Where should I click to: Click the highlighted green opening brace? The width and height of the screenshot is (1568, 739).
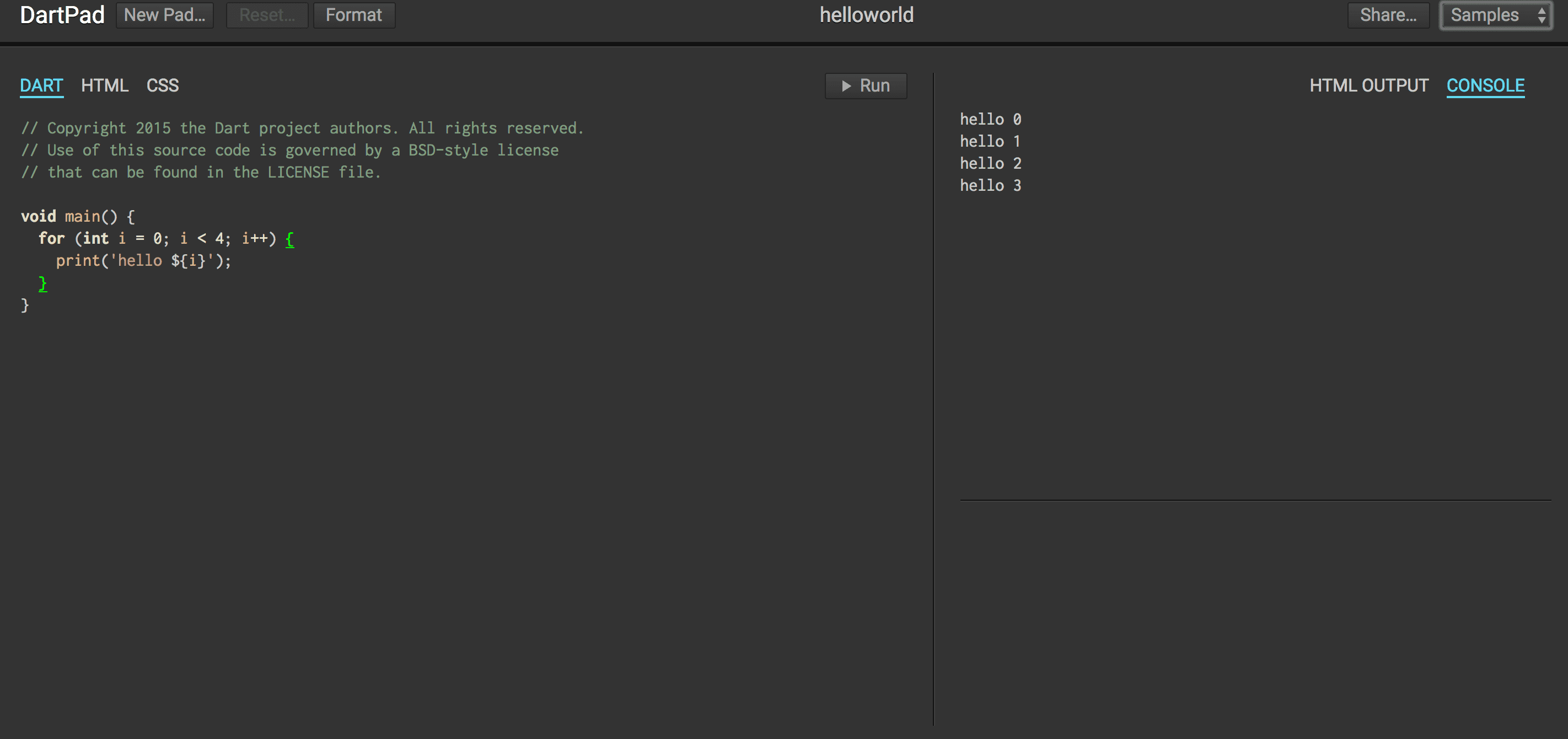point(290,239)
